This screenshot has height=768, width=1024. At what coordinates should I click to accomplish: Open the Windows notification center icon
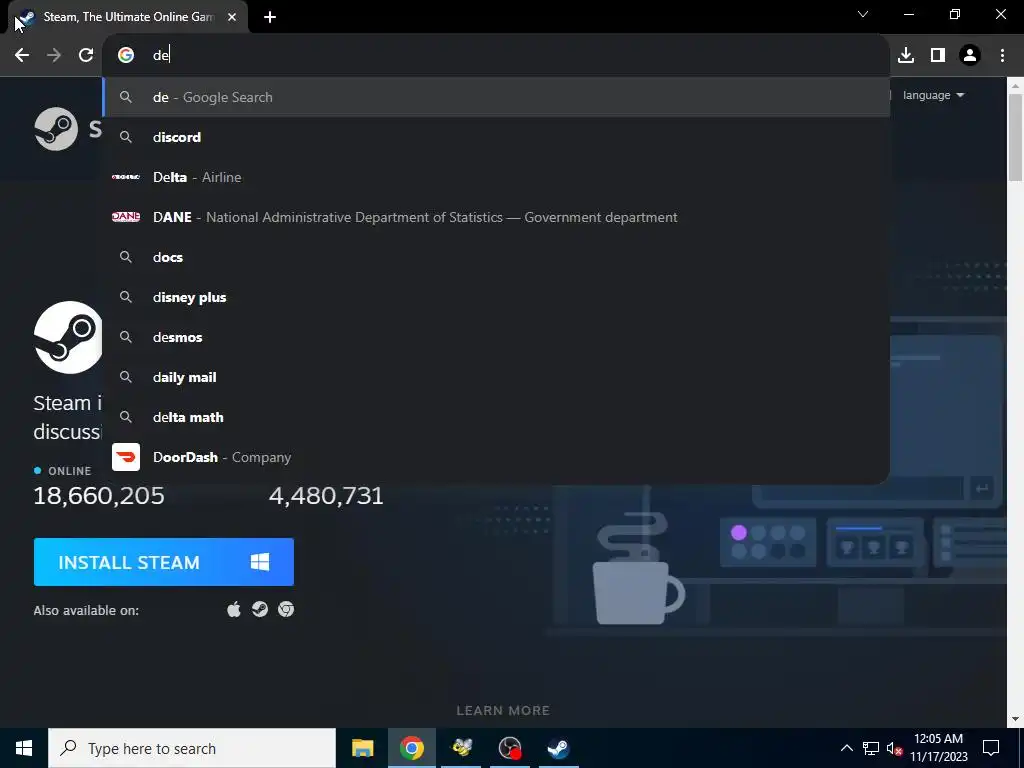[x=991, y=748]
